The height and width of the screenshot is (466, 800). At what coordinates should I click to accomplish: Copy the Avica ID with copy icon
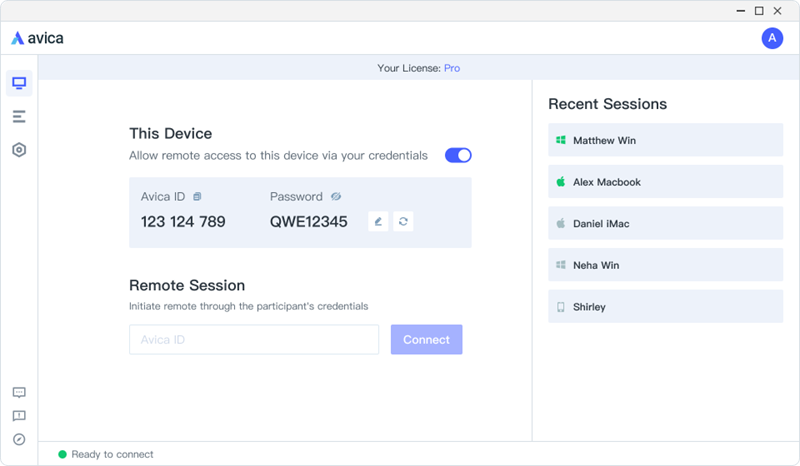pos(197,197)
